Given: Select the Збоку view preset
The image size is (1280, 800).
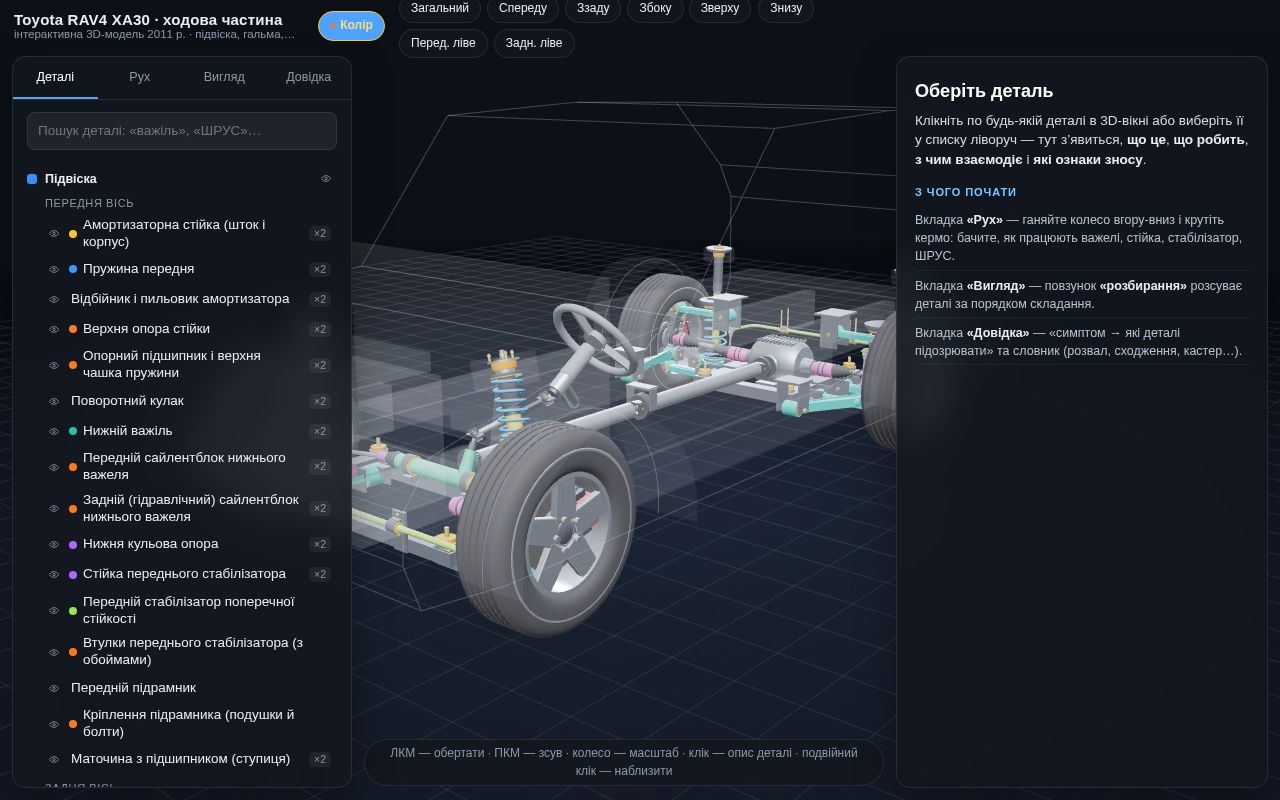Looking at the screenshot, I should pyautogui.click(x=655, y=9).
